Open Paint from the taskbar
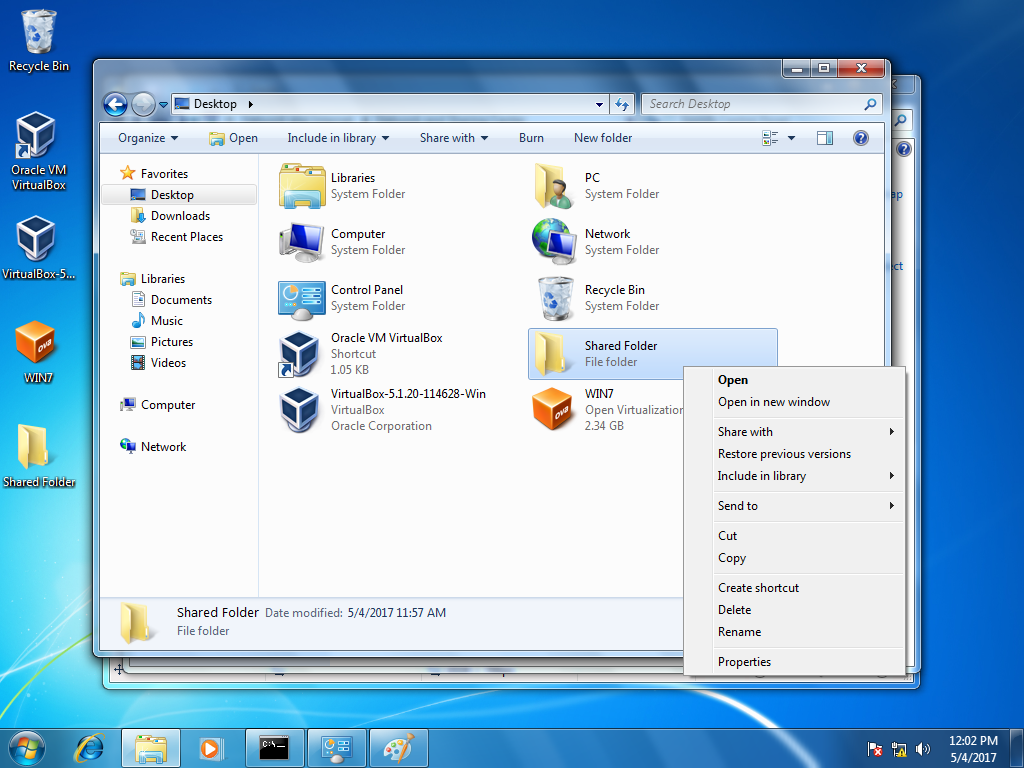1024x768 pixels. 399,748
